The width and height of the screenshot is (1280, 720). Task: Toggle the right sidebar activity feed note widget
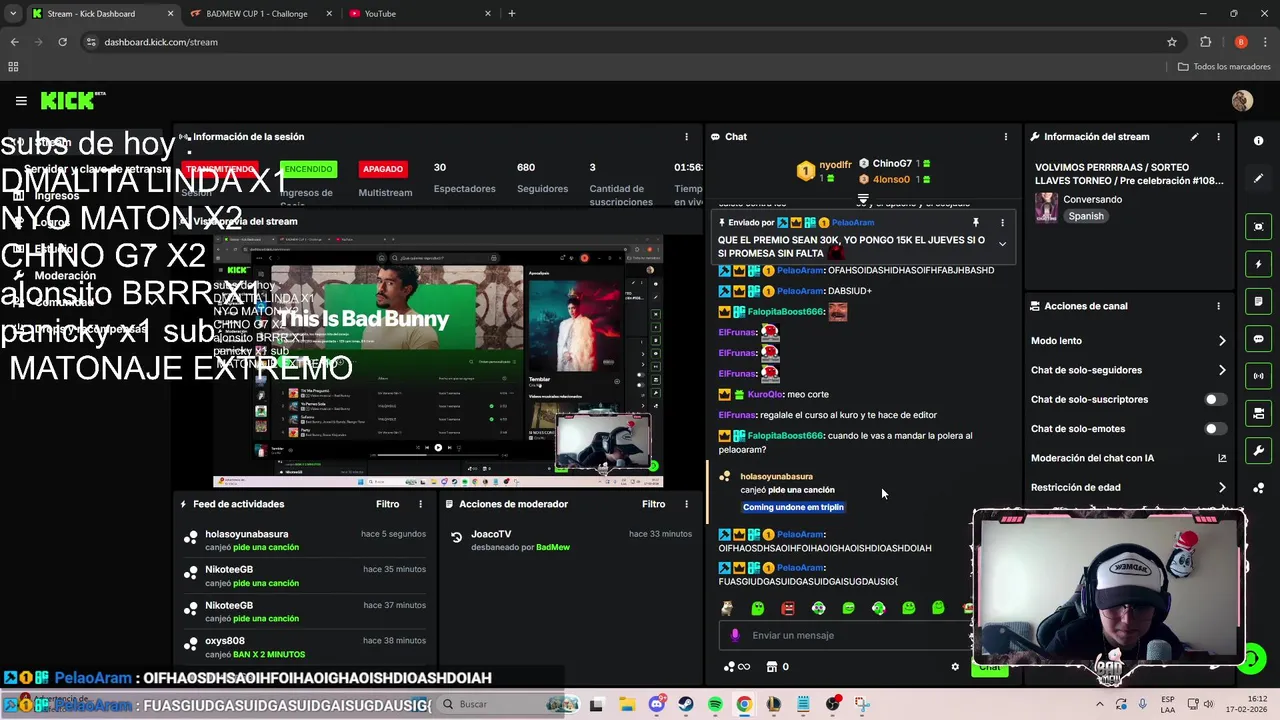click(1258, 301)
